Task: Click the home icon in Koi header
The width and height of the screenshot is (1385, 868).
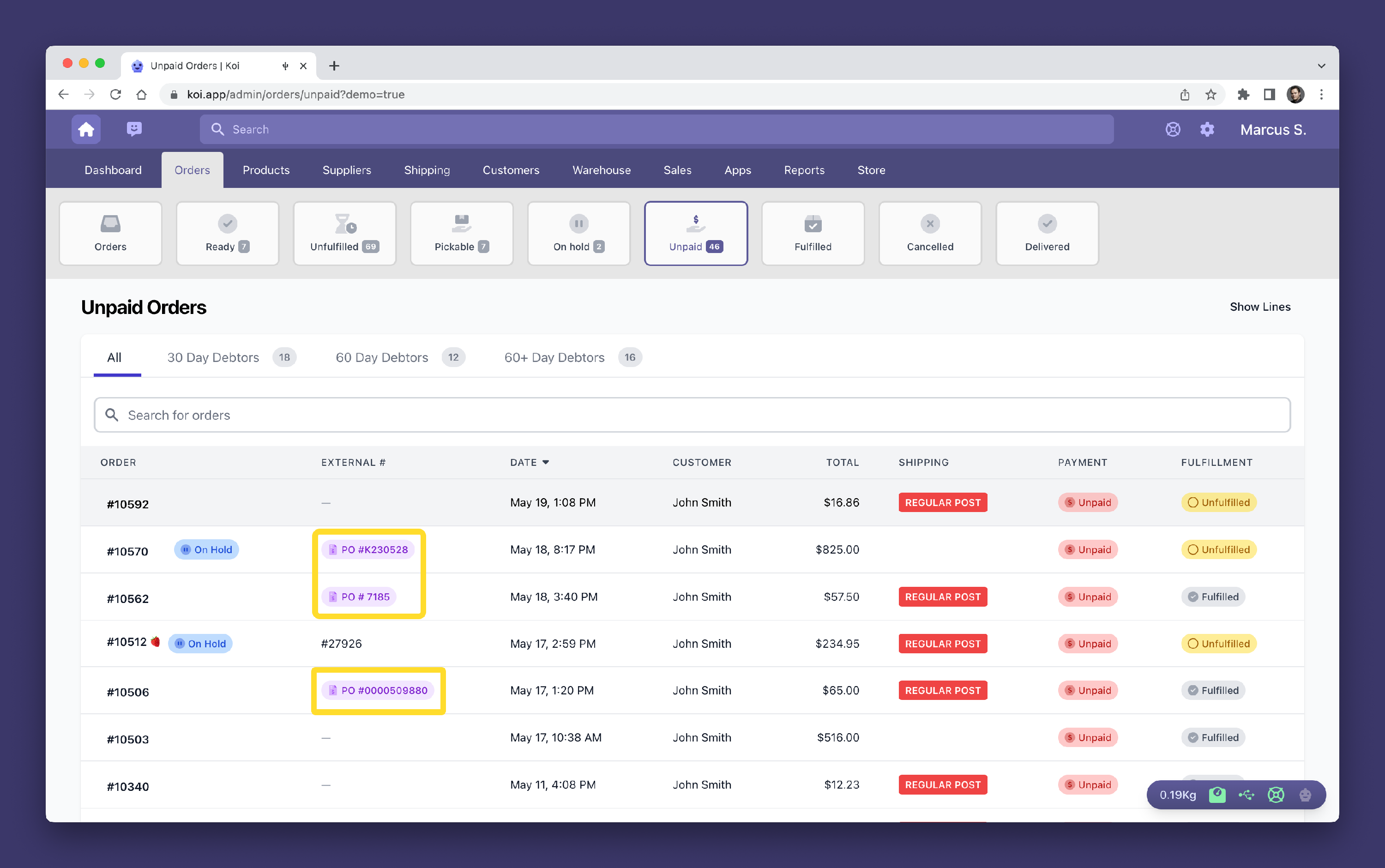Action: pos(85,129)
